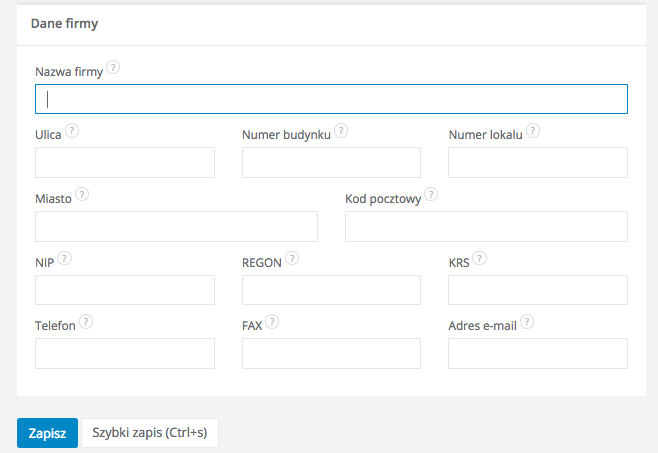Screen dimensions: 658x453
Task: Click into the Ulica input field
Action: (125, 162)
